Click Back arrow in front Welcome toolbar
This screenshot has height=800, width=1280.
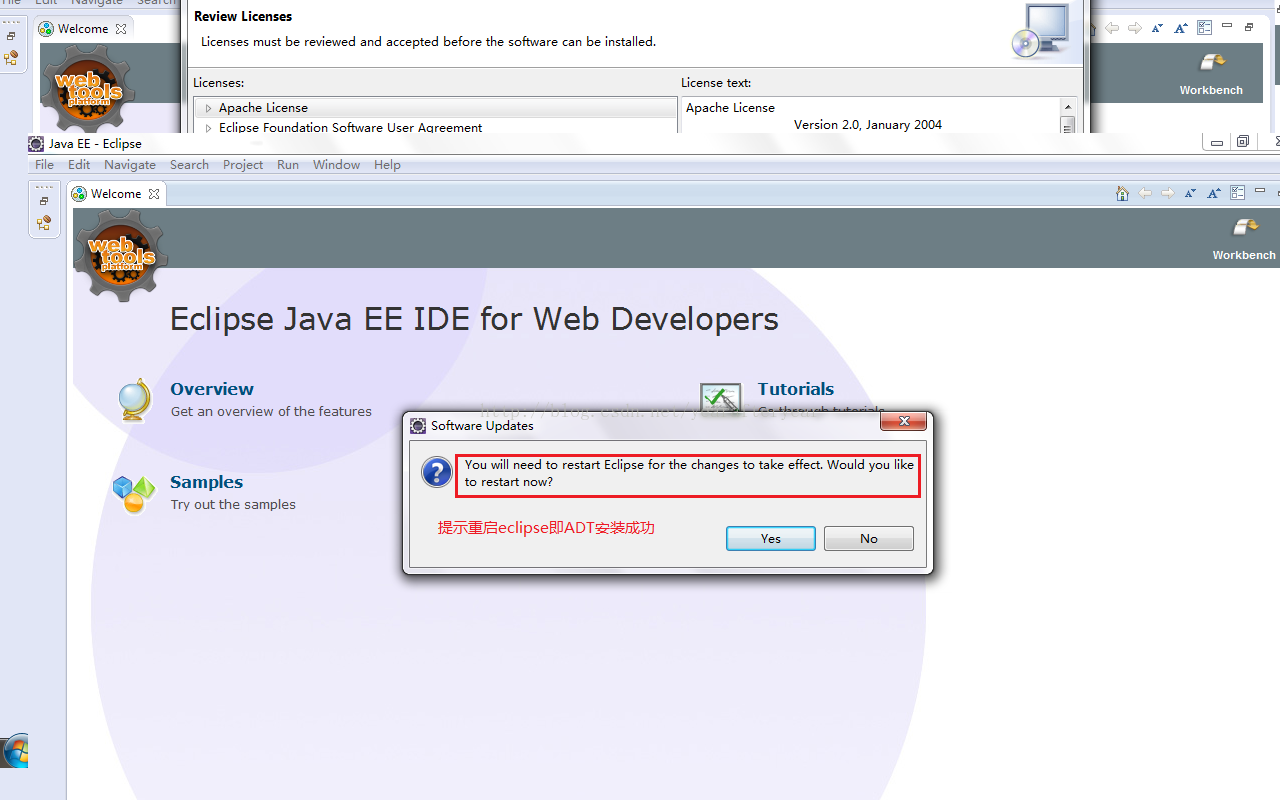(1145, 193)
